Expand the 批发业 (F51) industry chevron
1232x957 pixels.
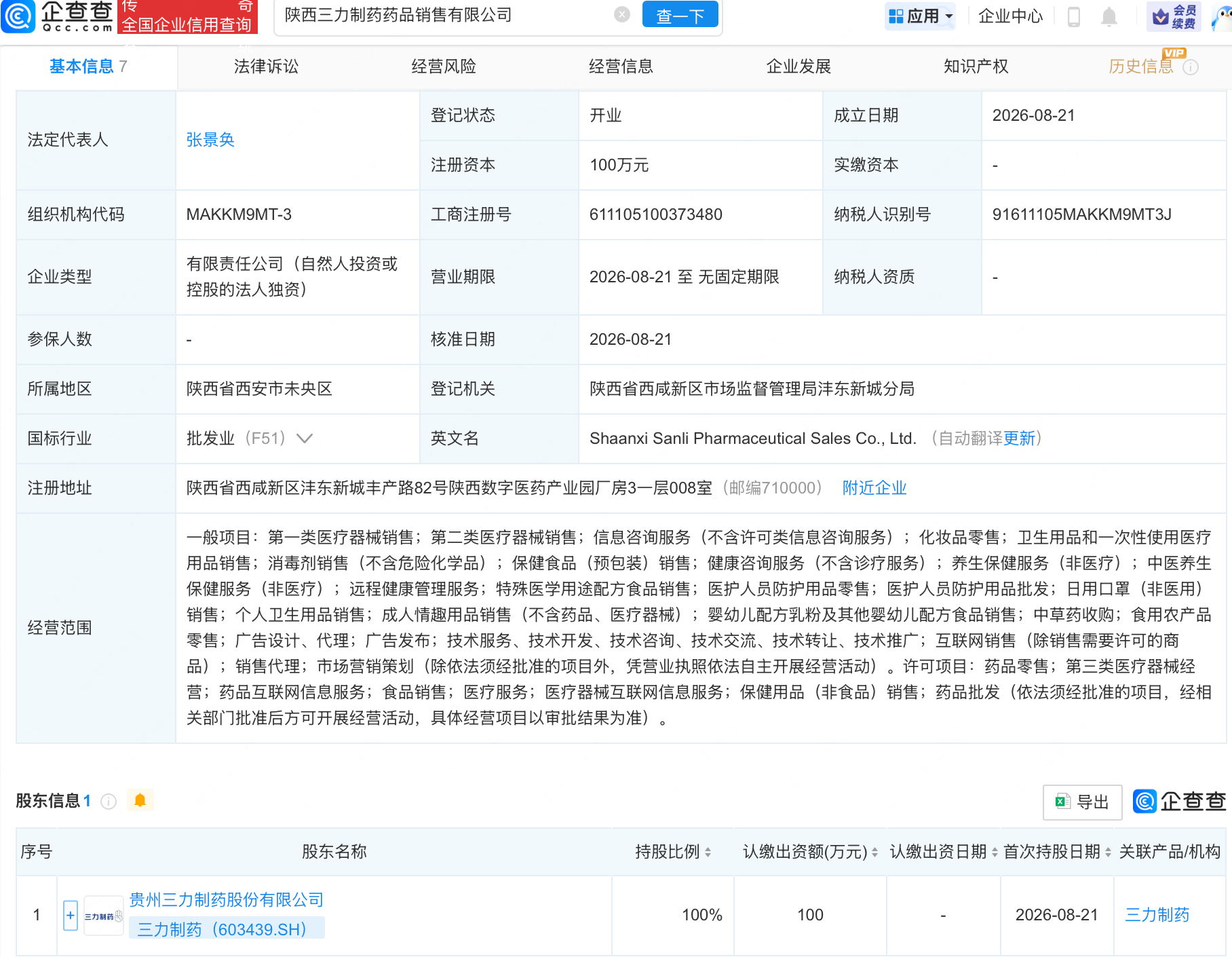coord(305,438)
